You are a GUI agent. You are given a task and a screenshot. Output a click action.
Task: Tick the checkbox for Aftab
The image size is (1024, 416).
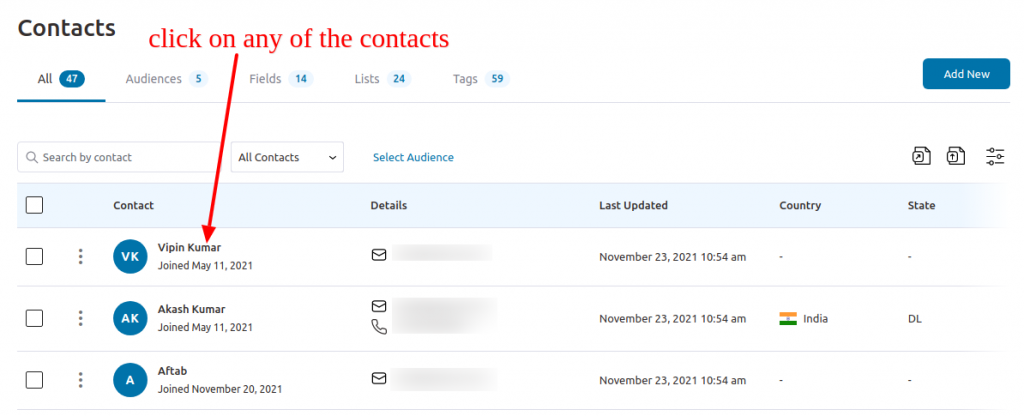point(35,379)
